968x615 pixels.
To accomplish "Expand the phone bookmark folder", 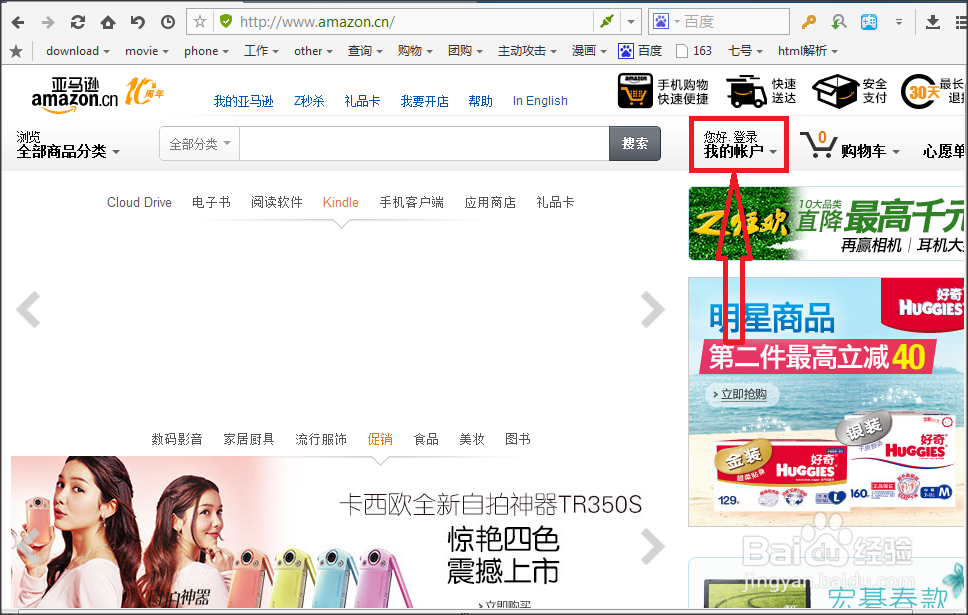I will (206, 51).
